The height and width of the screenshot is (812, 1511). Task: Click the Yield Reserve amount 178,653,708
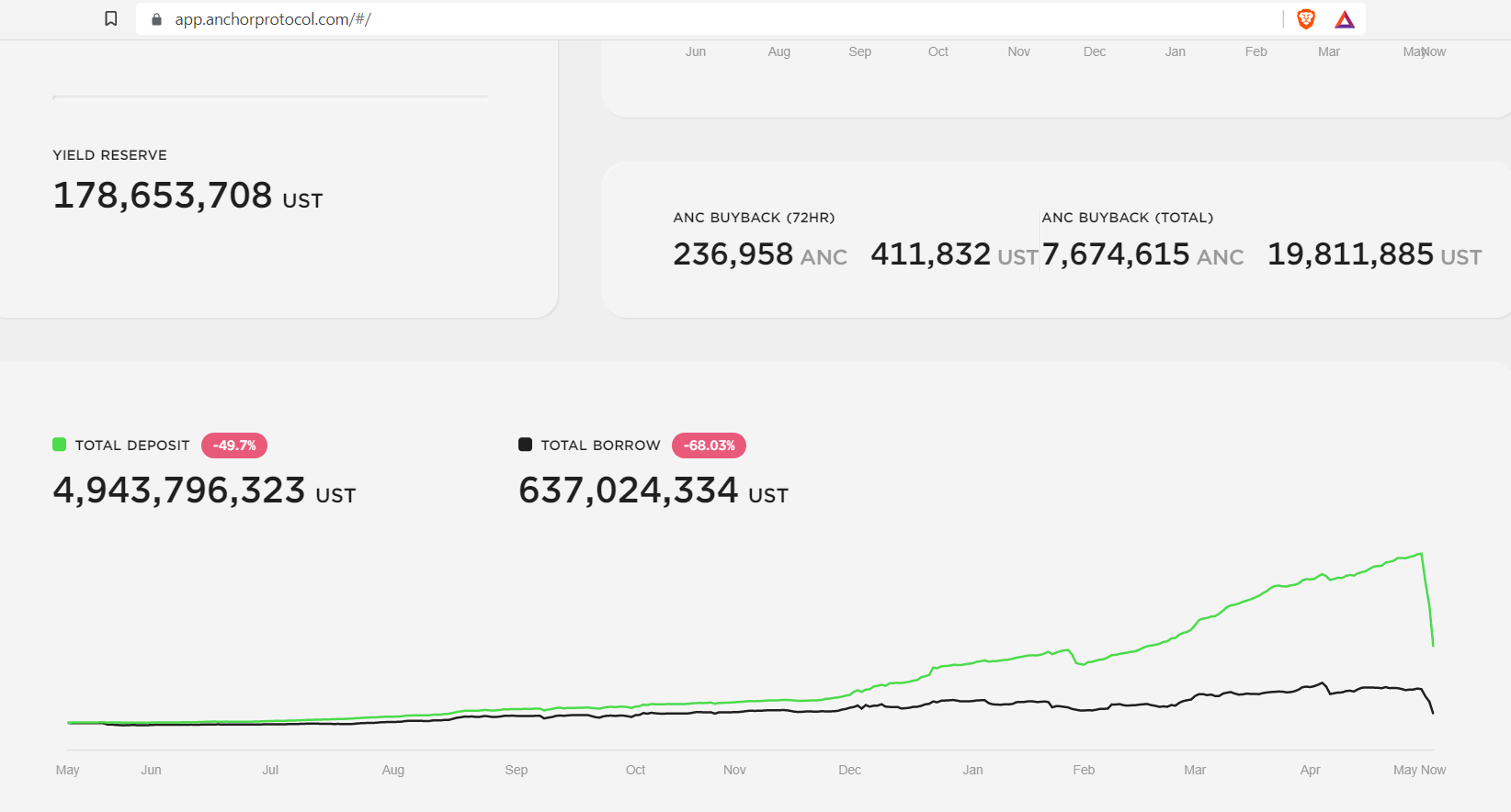pyautogui.click(x=163, y=196)
